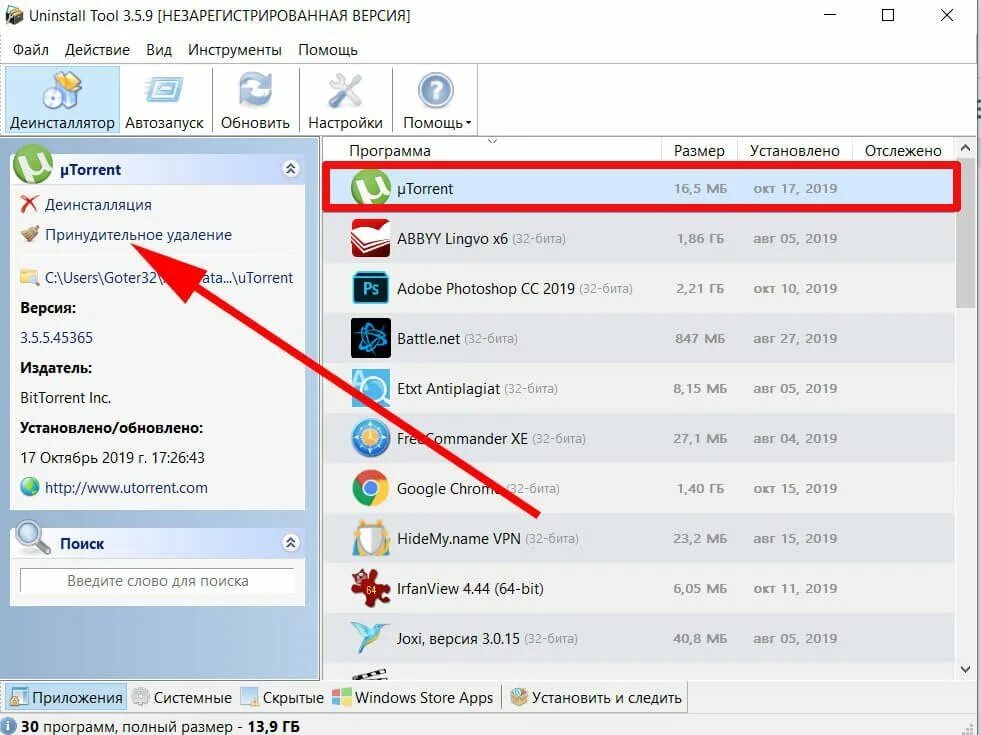The width and height of the screenshot is (981, 735).
Task: Select ABBYY Lingvo x6 program name
Action: click(452, 238)
